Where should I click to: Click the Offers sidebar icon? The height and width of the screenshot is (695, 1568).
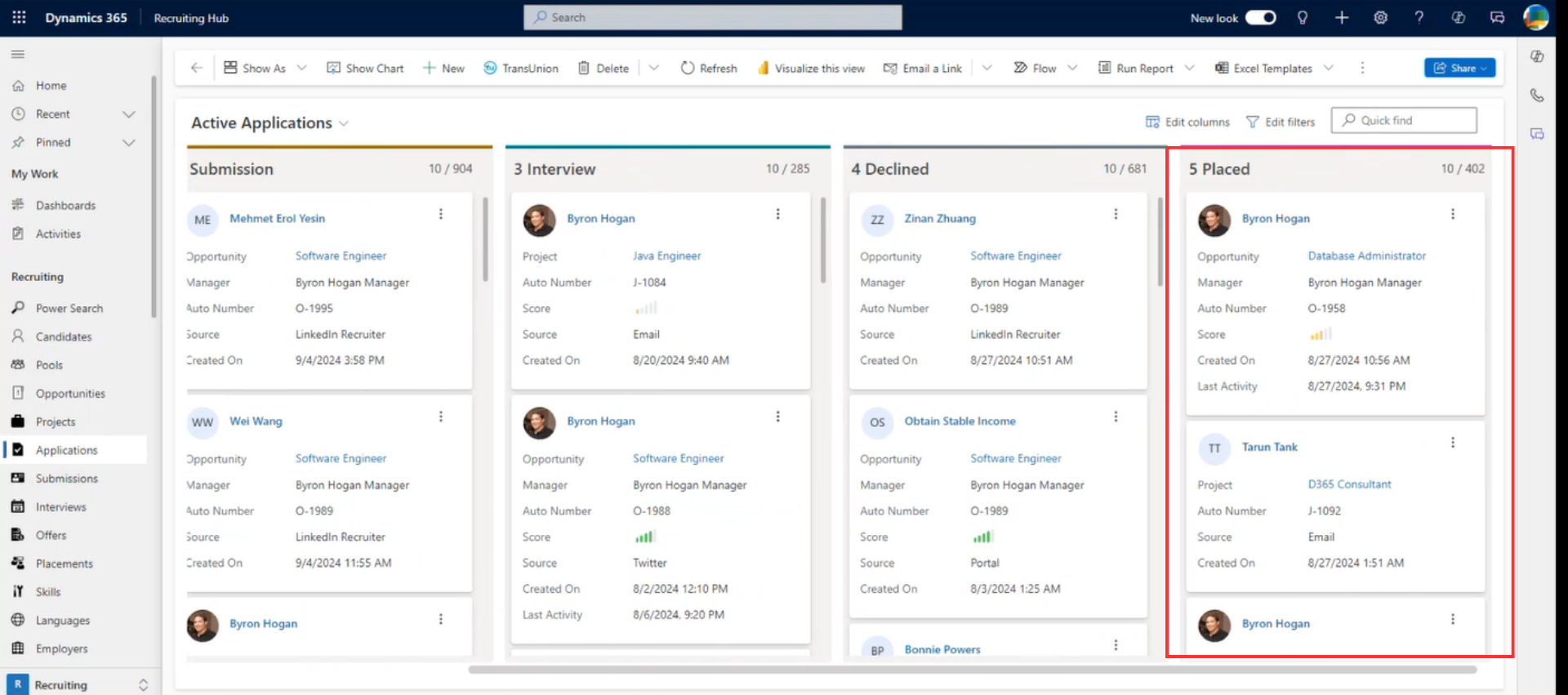pyautogui.click(x=18, y=535)
